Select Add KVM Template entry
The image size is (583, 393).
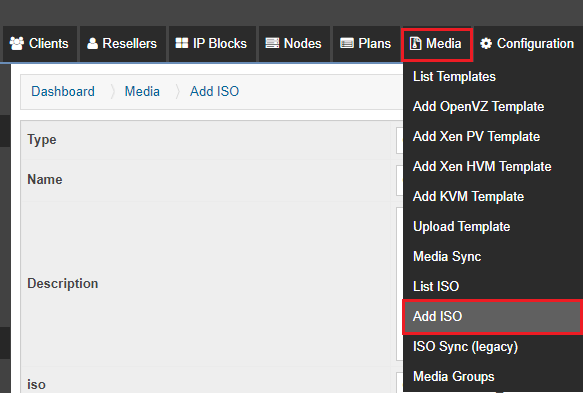coord(468,196)
